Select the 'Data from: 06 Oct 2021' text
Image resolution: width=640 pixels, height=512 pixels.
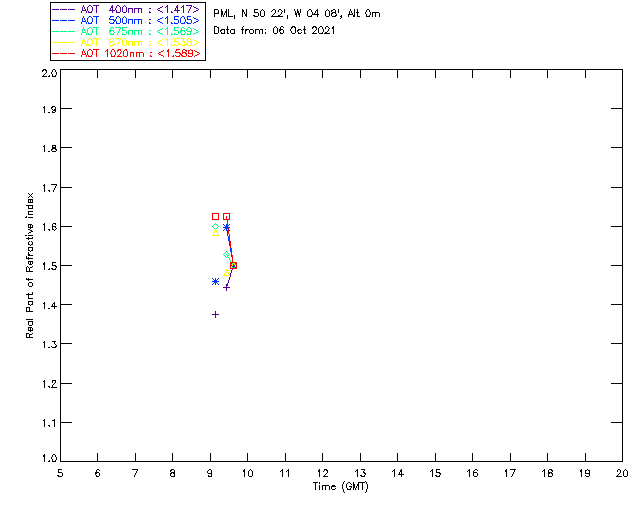click(274, 31)
